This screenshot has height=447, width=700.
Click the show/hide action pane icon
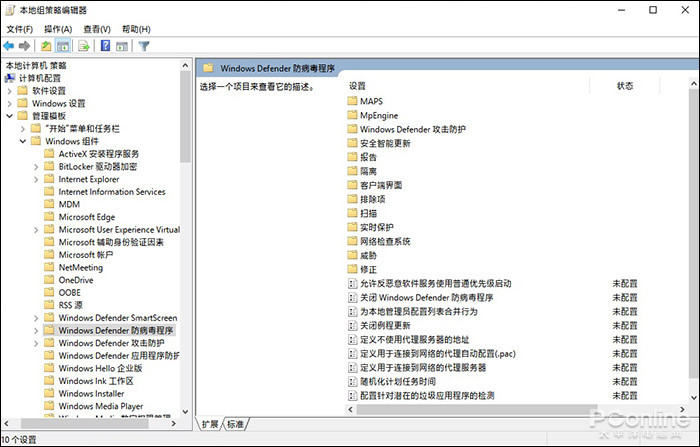(x=122, y=46)
